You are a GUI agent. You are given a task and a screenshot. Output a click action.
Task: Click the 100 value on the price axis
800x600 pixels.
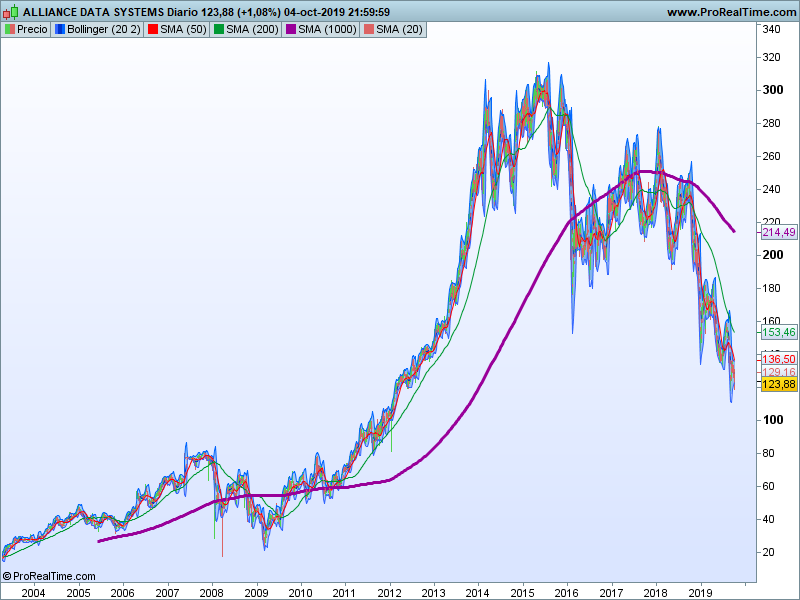click(773, 420)
